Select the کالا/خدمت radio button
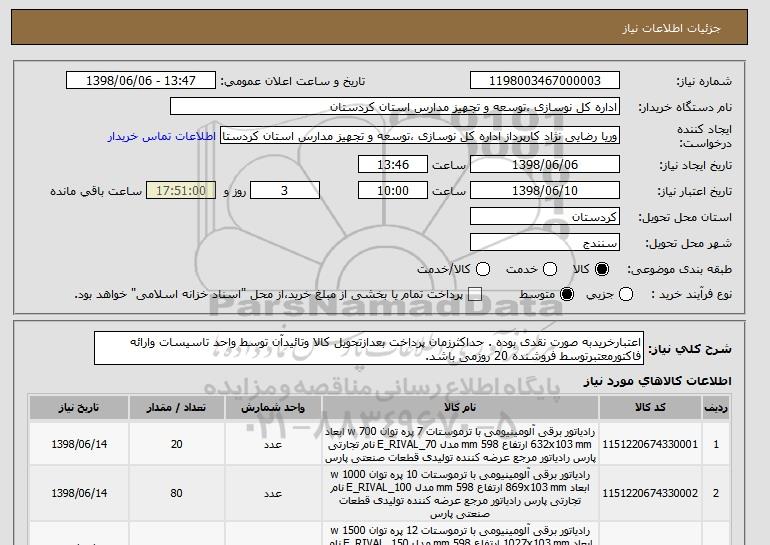The image size is (770, 545). coord(483,269)
